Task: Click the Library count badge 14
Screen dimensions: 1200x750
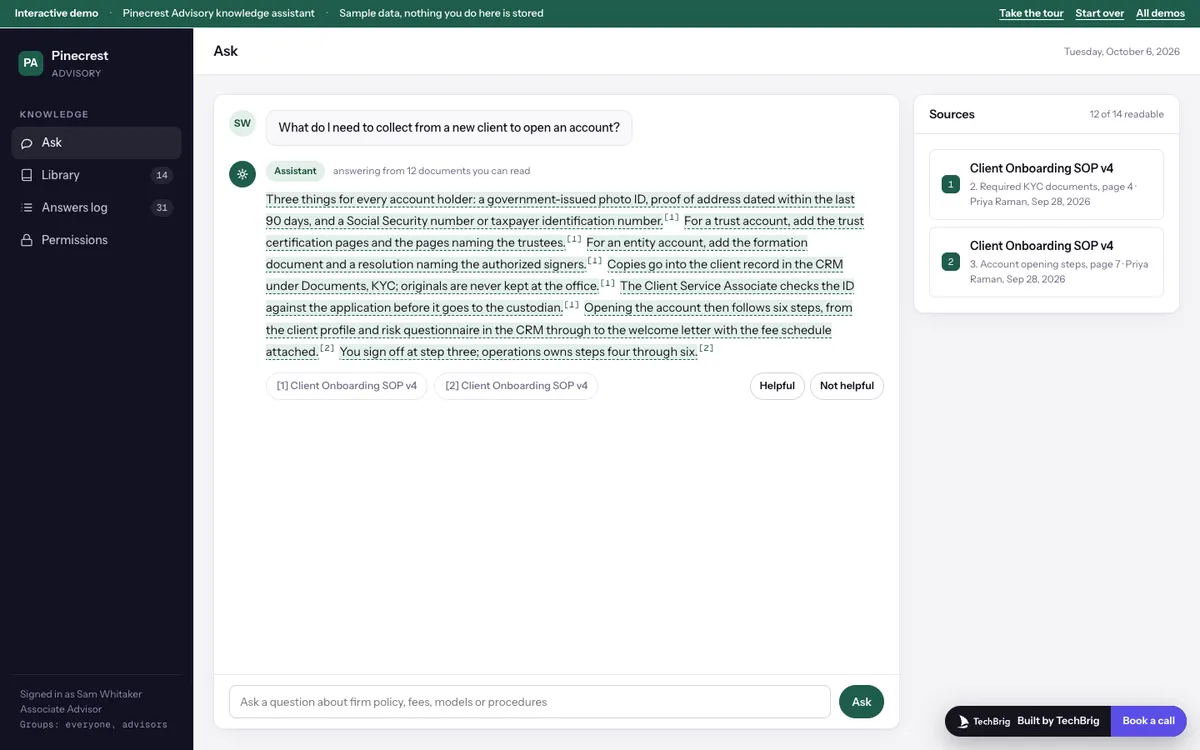Action: (x=162, y=175)
